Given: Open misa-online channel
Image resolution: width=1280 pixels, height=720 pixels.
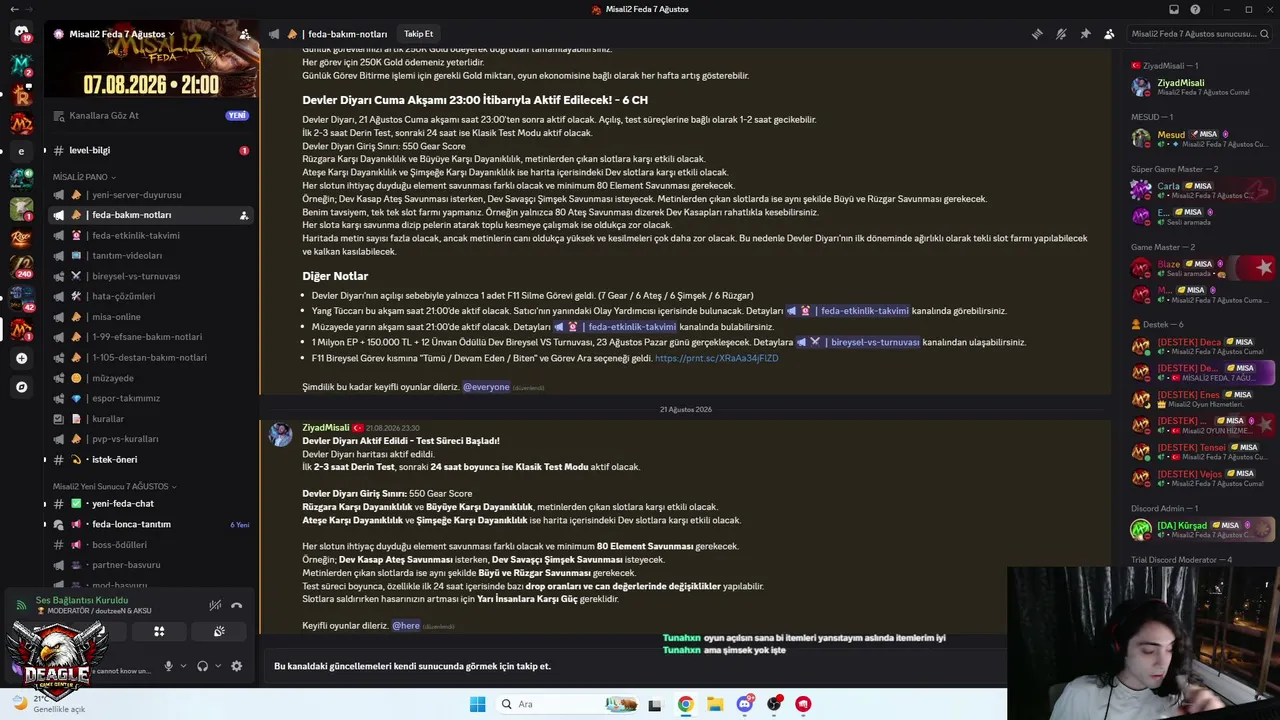Looking at the screenshot, I should click(151, 317).
